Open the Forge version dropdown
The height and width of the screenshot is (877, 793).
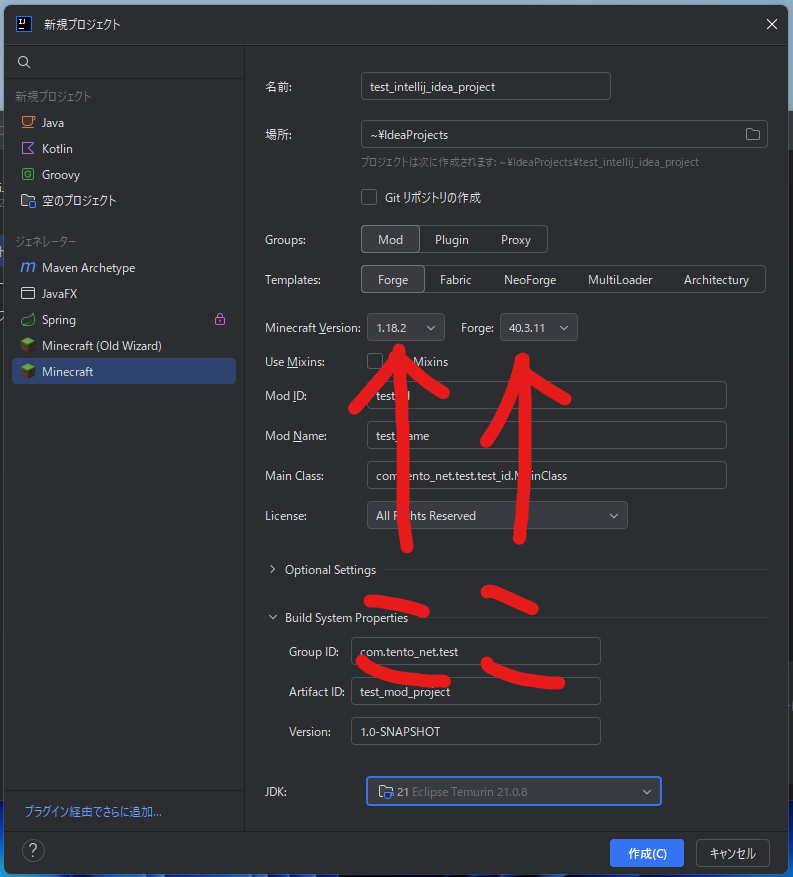pos(538,328)
